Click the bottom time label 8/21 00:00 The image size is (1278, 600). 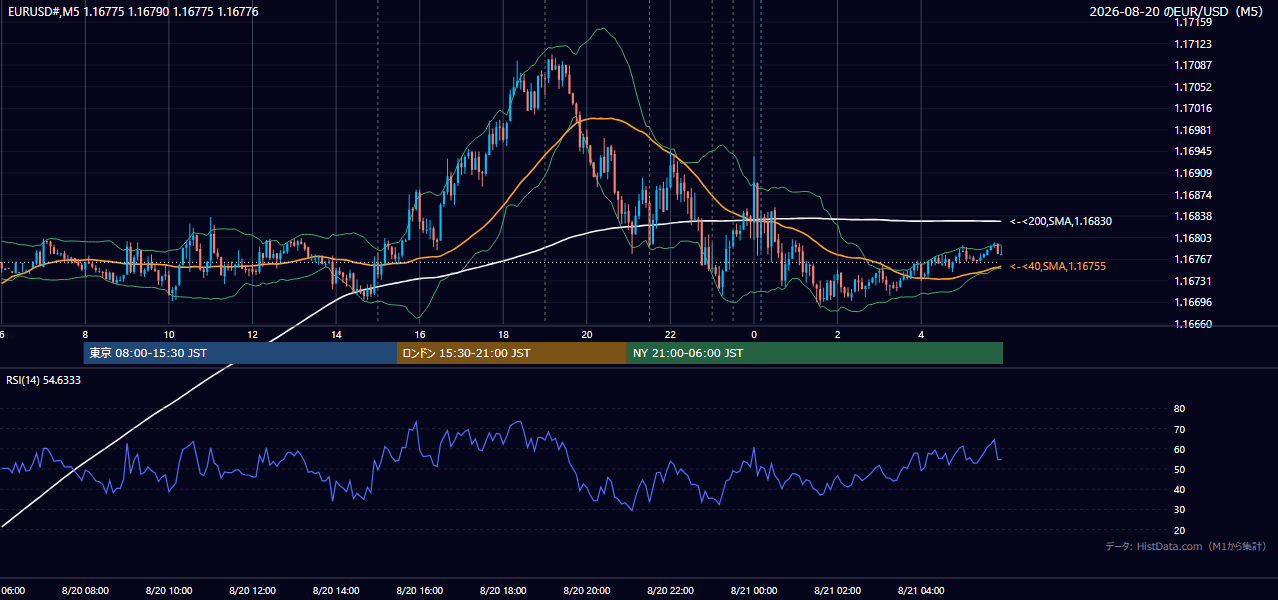coord(754,591)
